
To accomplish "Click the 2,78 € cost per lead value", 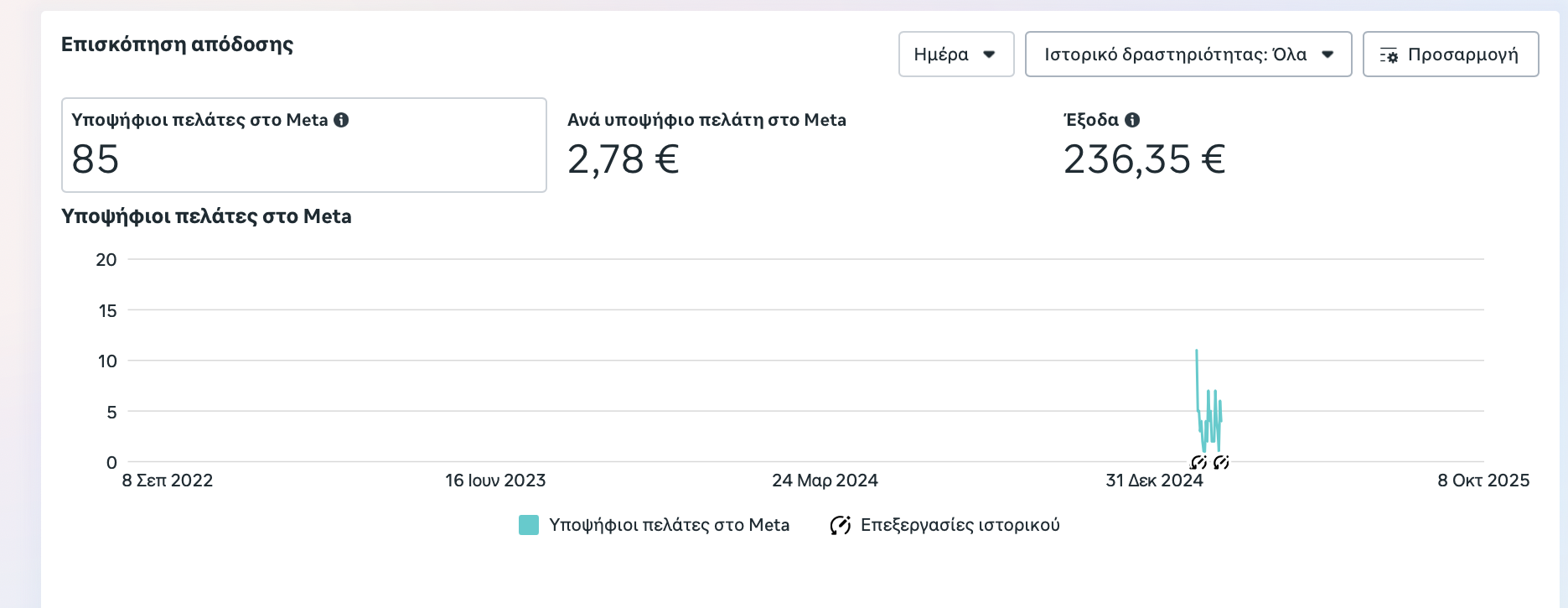I will (x=623, y=159).
